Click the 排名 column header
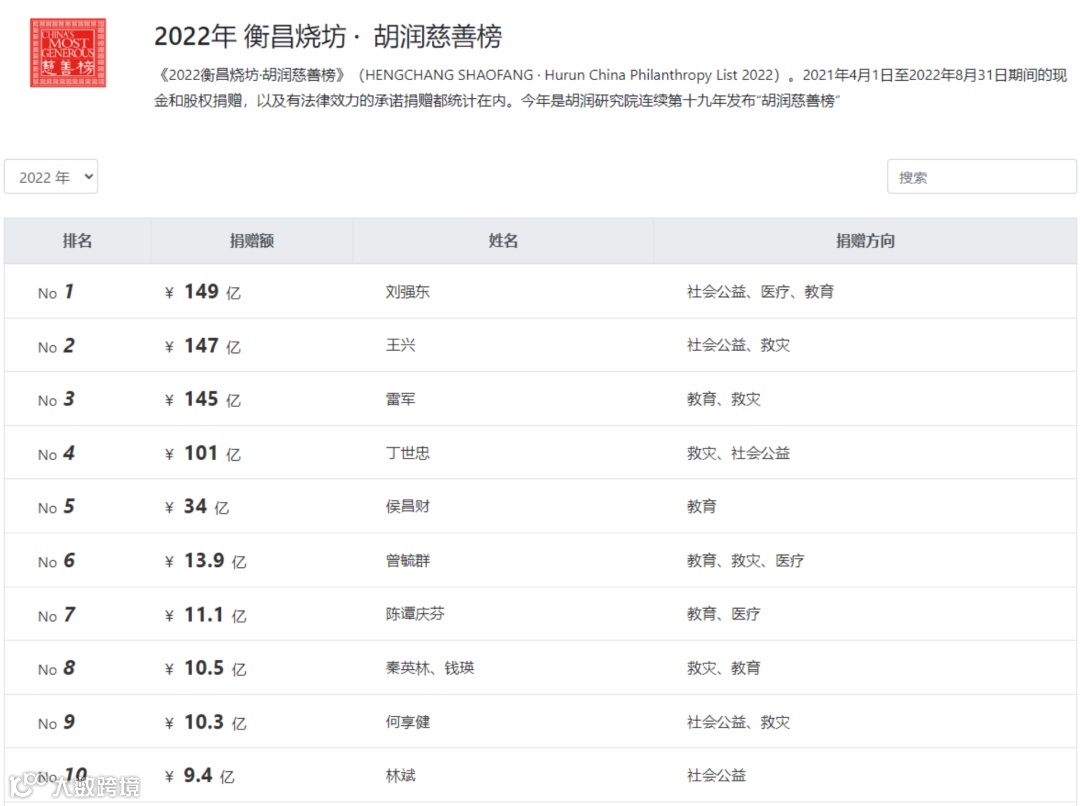Viewport: 1080px width, 806px height. tap(77, 240)
